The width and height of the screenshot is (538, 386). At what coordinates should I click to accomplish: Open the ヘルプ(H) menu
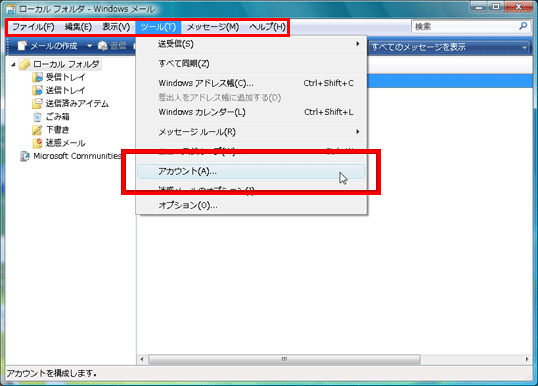pyautogui.click(x=267, y=27)
